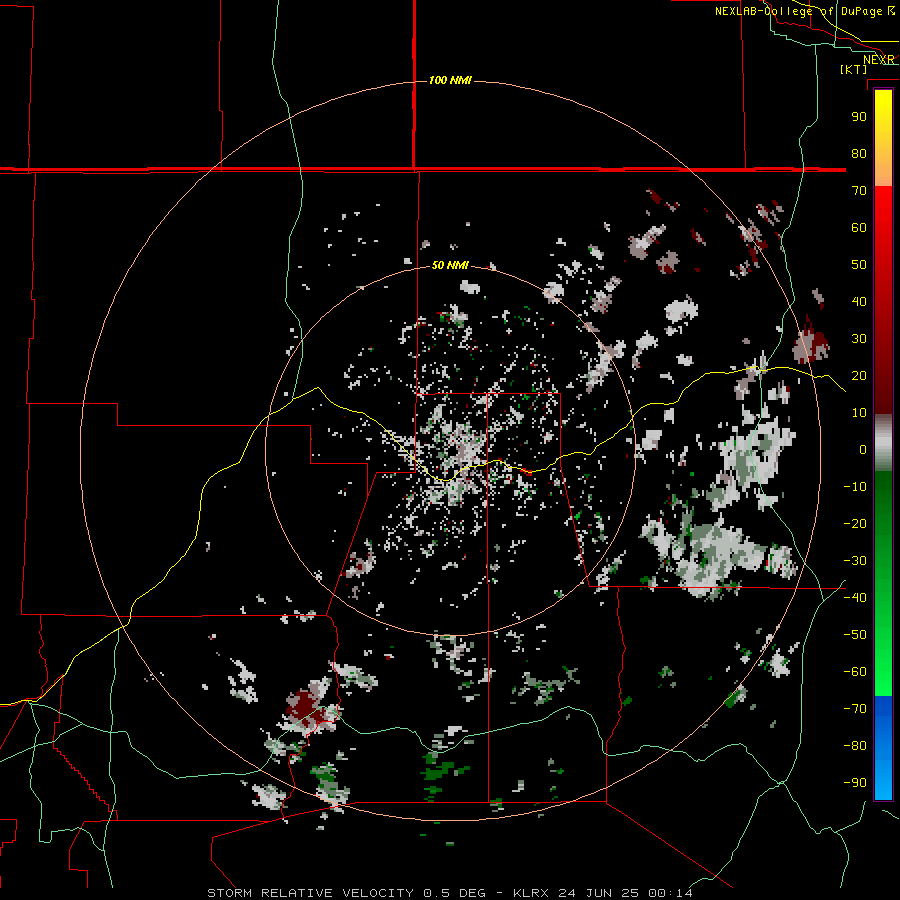Click the -40 value on velocity scale
Viewport: 900px width, 900px height.
click(855, 598)
